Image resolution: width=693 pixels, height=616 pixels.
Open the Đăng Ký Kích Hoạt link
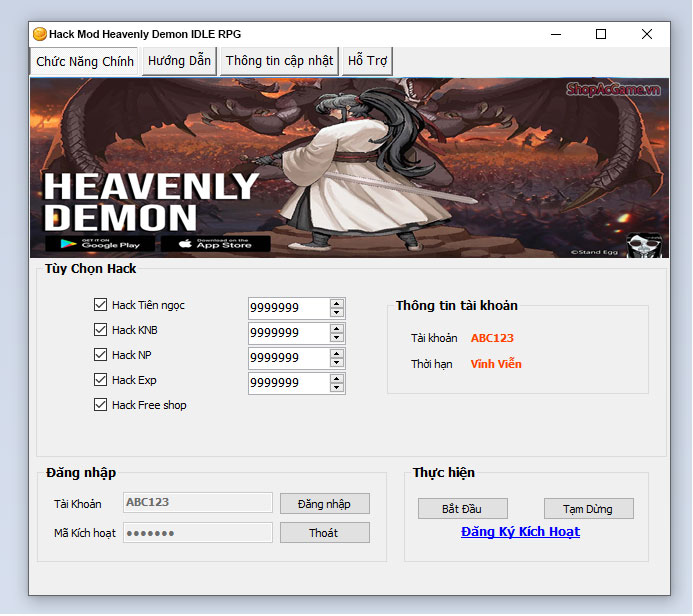point(520,532)
